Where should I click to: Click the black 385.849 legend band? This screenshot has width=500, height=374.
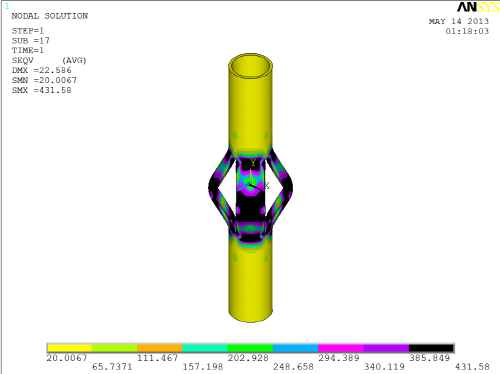pyautogui.click(x=432, y=348)
